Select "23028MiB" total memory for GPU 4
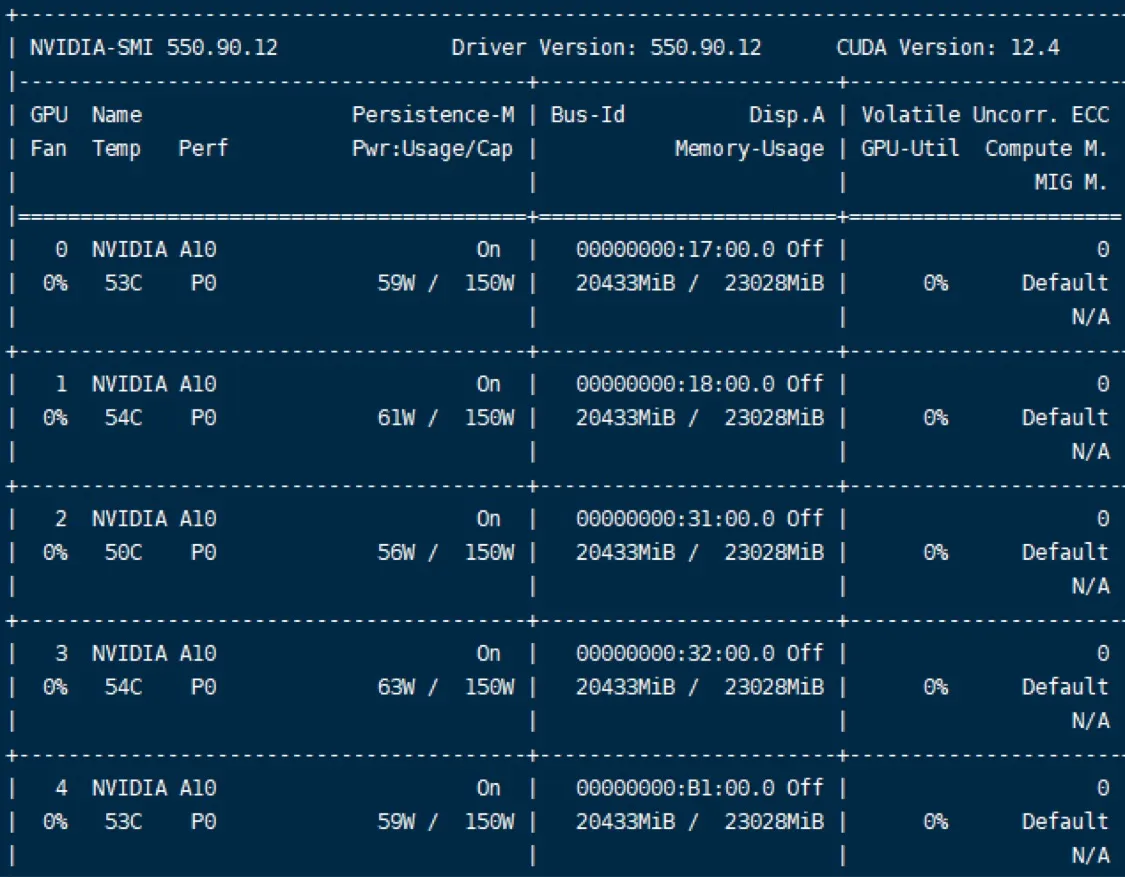Viewport: 1125px width, 877px height. [x=775, y=822]
